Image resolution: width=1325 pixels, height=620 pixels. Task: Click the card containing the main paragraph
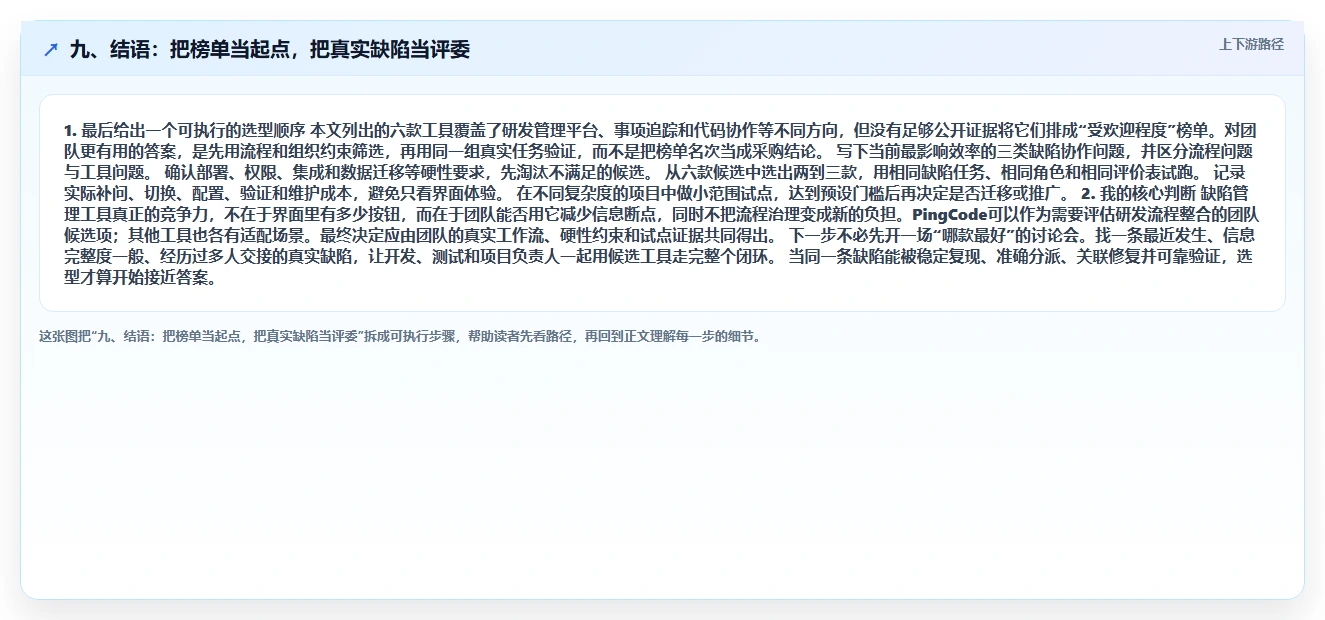point(662,203)
